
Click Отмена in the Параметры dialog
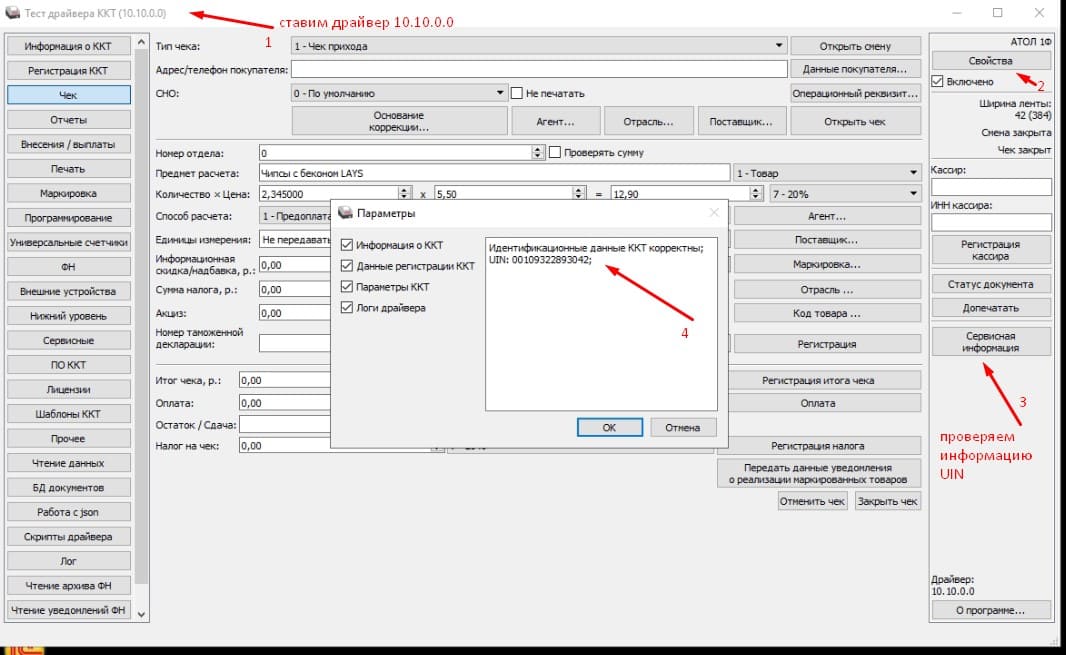(683, 427)
